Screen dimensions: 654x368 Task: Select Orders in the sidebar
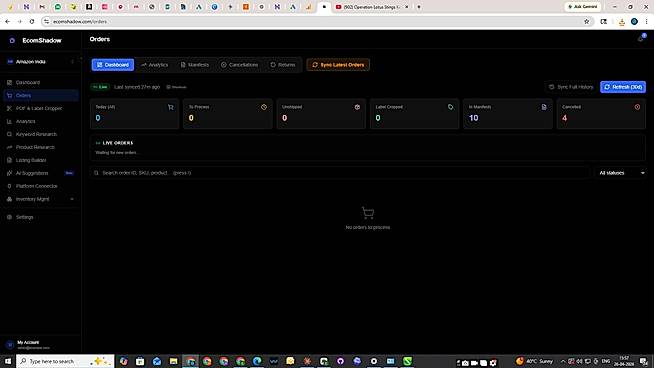pos(40,95)
